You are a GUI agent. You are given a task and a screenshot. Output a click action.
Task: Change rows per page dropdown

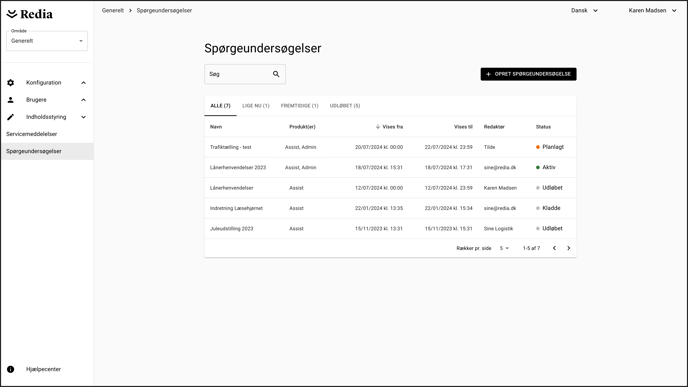point(504,248)
